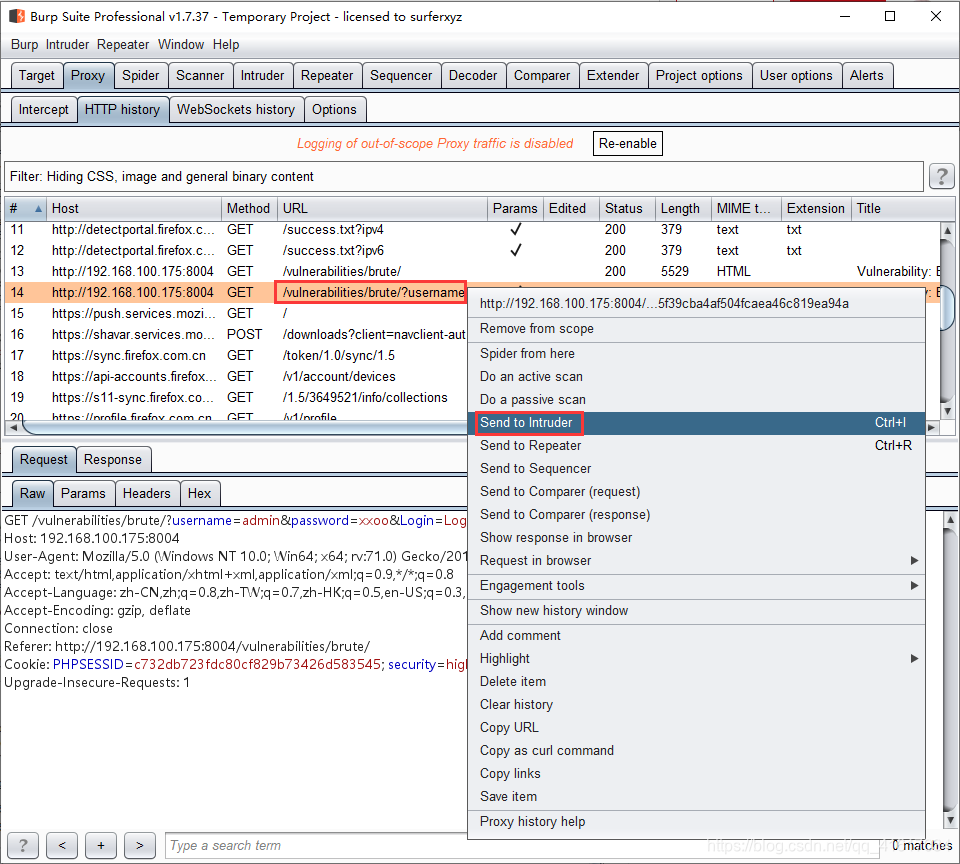Switch to the Extender tab
960x864 pixels.
point(613,75)
